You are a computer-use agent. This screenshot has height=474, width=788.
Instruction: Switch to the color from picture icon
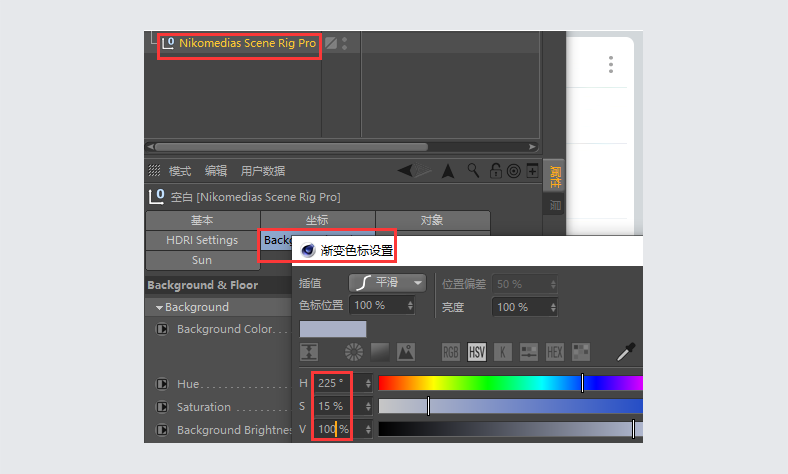coord(406,352)
